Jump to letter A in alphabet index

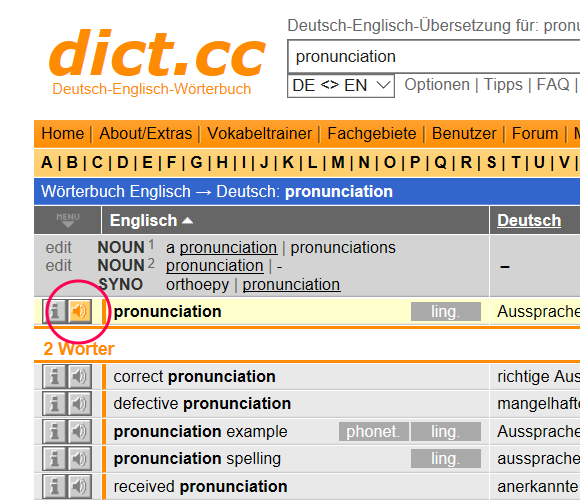[x=47, y=163]
